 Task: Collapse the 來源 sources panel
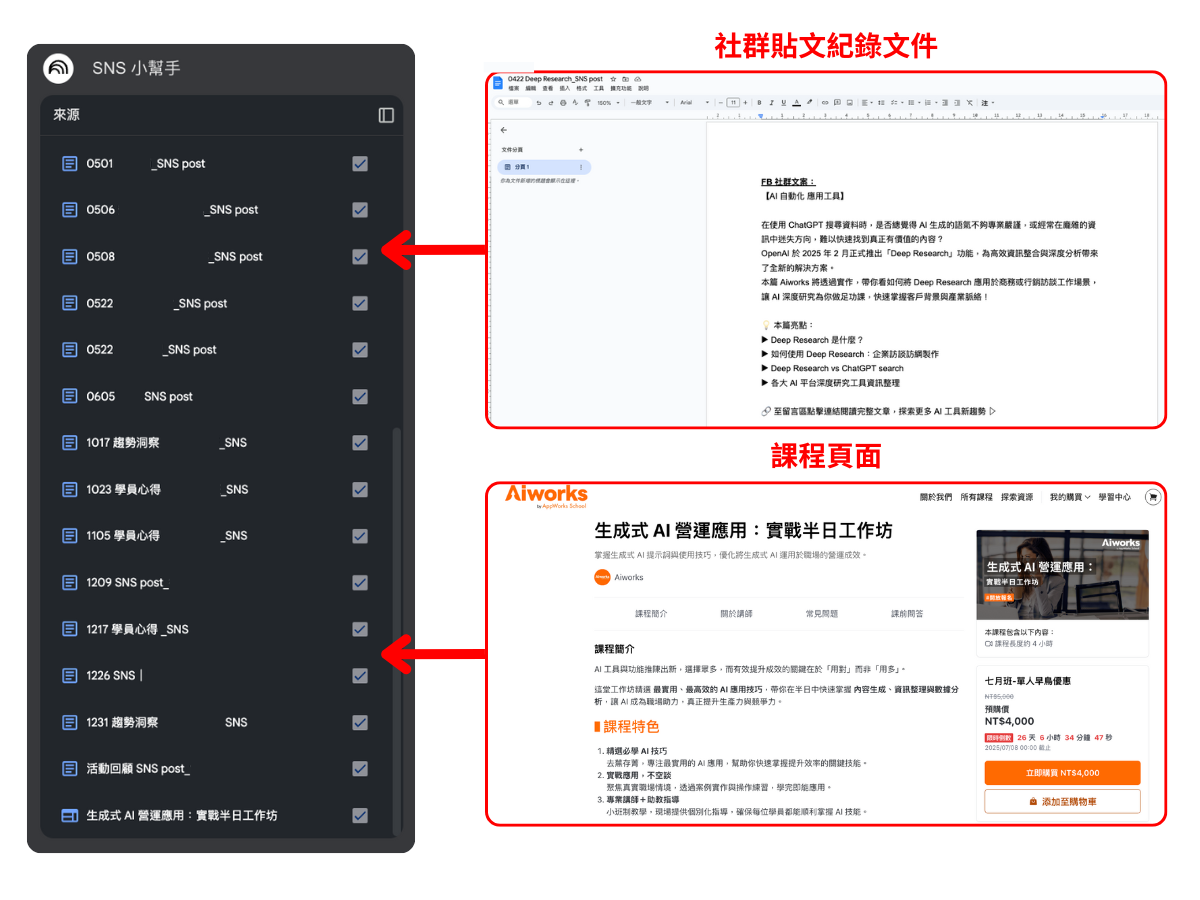click(386, 115)
